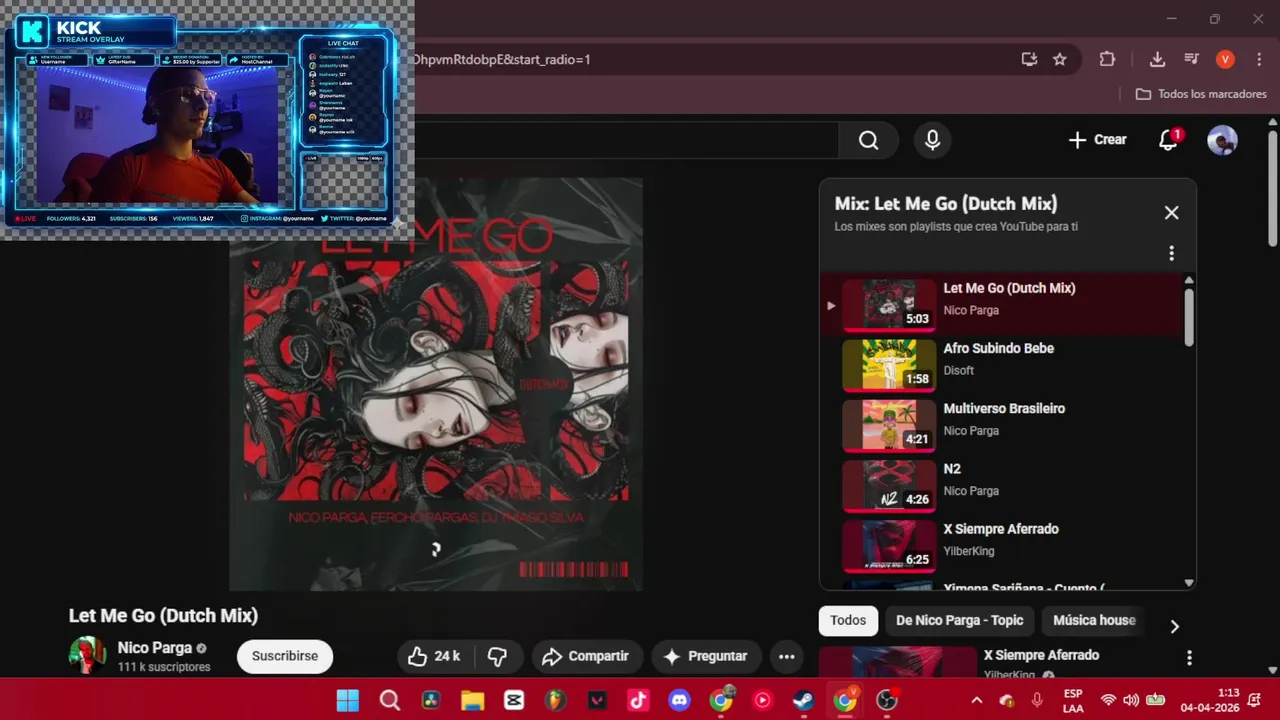
Task: Open Valorant from the taskbar
Action: (x=597, y=700)
